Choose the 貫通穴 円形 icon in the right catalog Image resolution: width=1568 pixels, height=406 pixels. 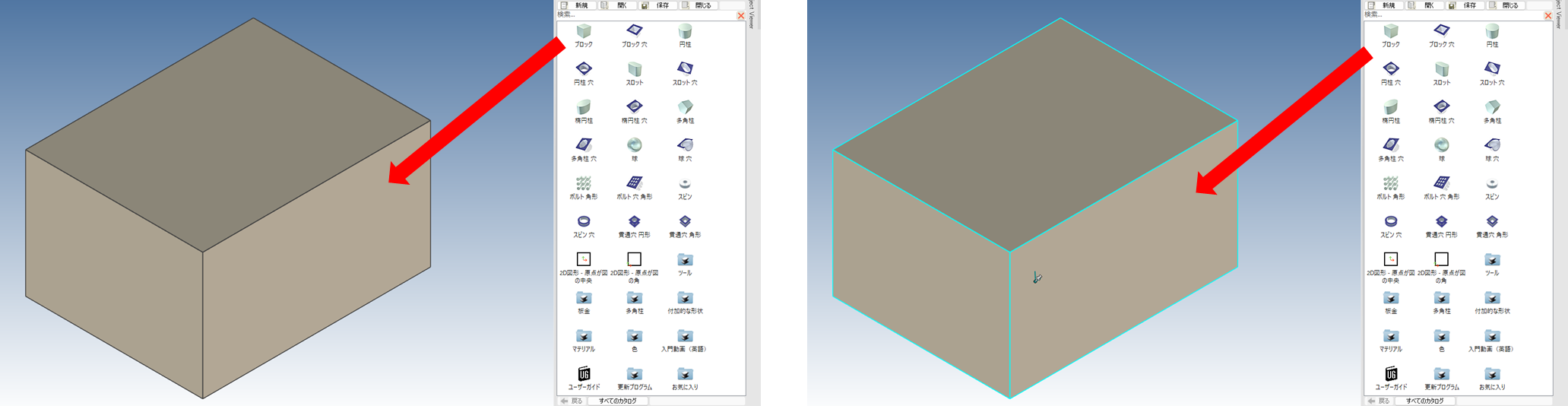(x=1441, y=222)
